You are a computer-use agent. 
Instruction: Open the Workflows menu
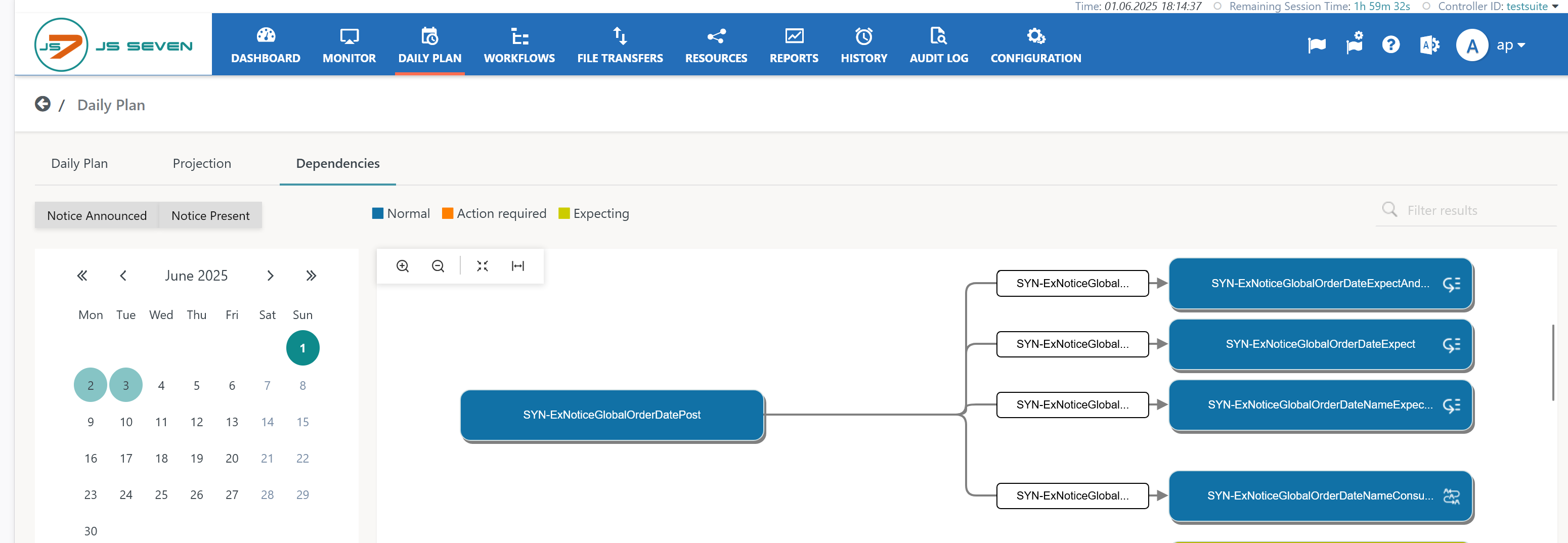(519, 45)
